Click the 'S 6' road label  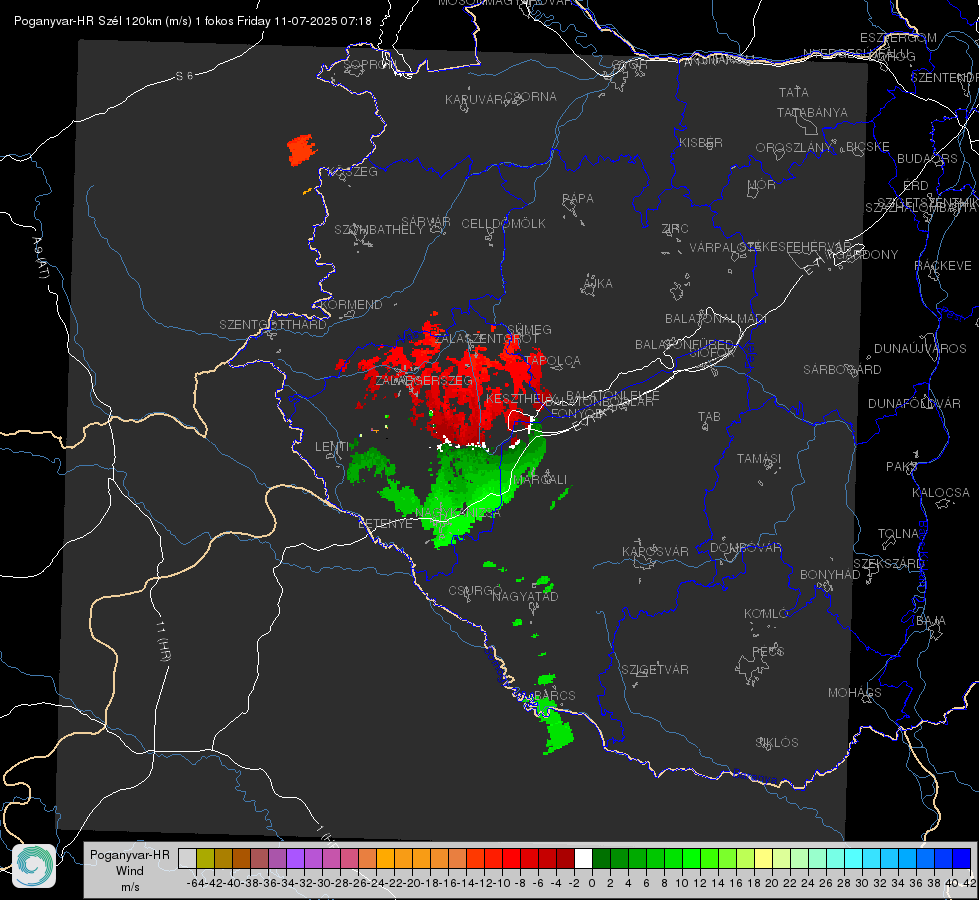[x=184, y=76]
